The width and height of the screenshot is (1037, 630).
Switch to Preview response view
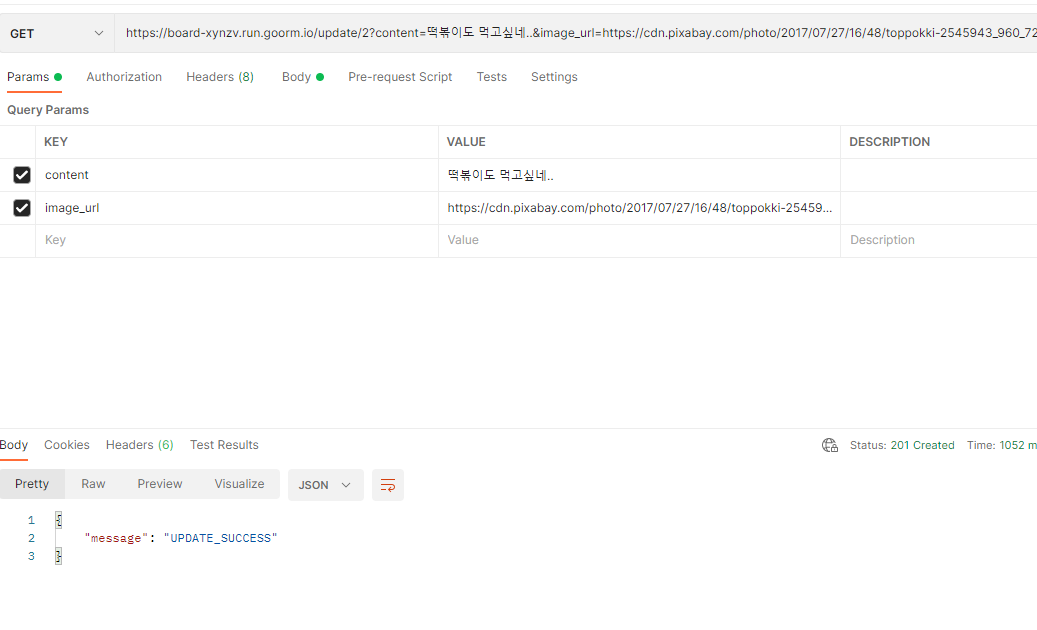coord(160,484)
